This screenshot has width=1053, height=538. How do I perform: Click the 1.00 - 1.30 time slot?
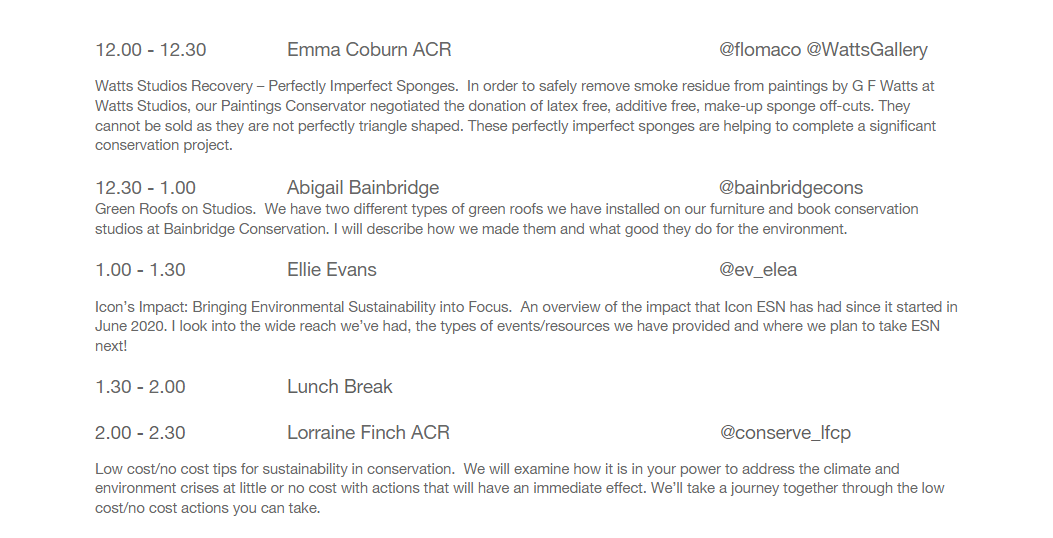140,270
